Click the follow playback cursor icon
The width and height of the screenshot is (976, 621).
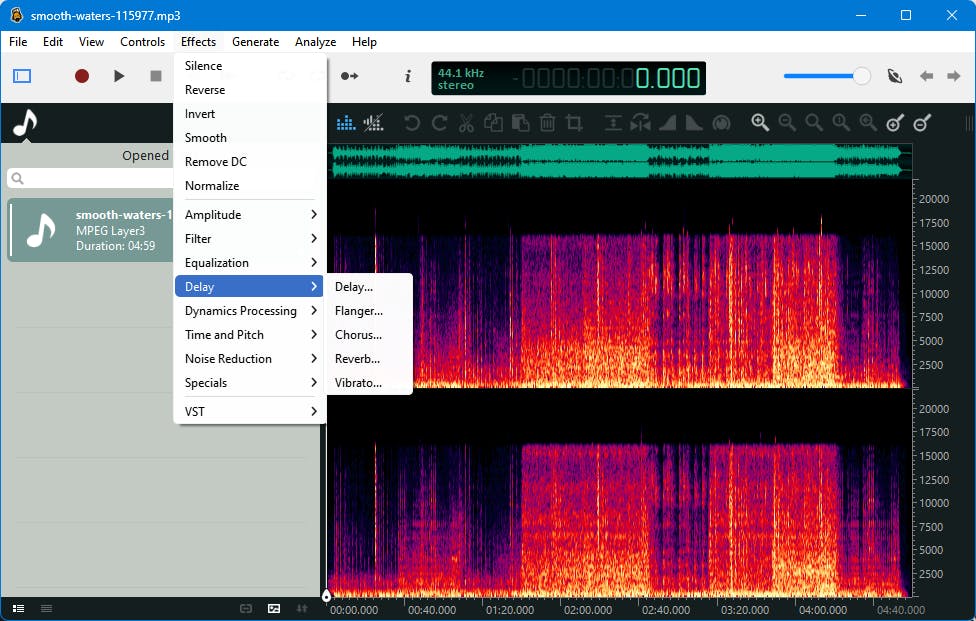coord(349,76)
